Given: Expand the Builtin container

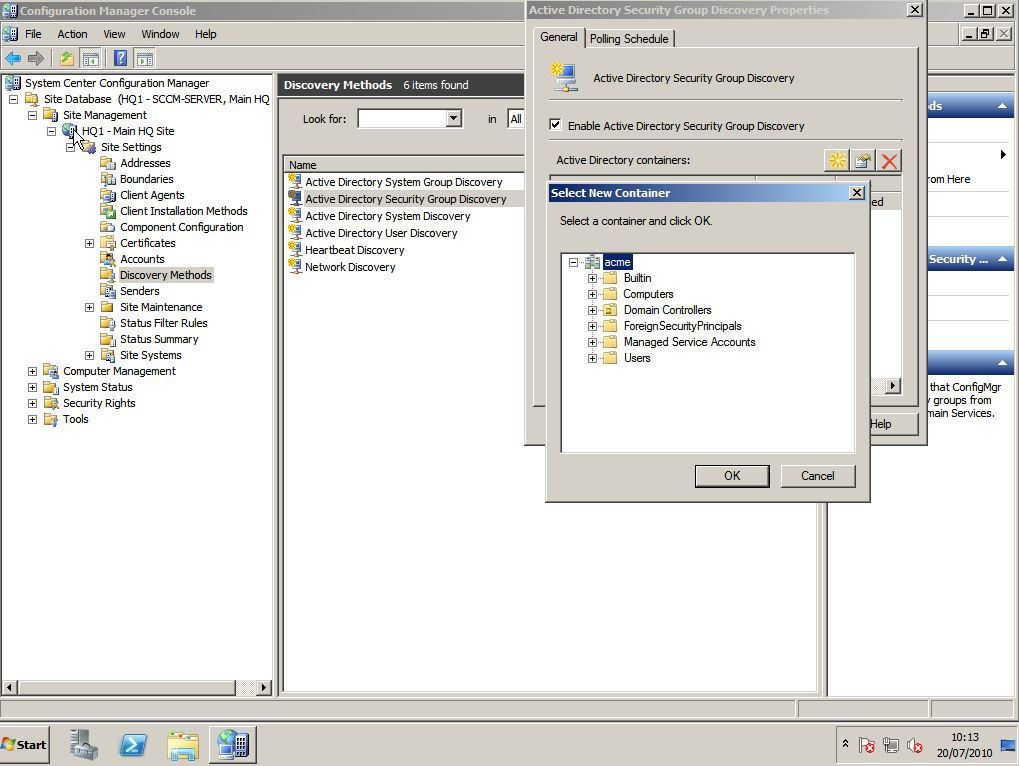Looking at the screenshot, I should (592, 278).
